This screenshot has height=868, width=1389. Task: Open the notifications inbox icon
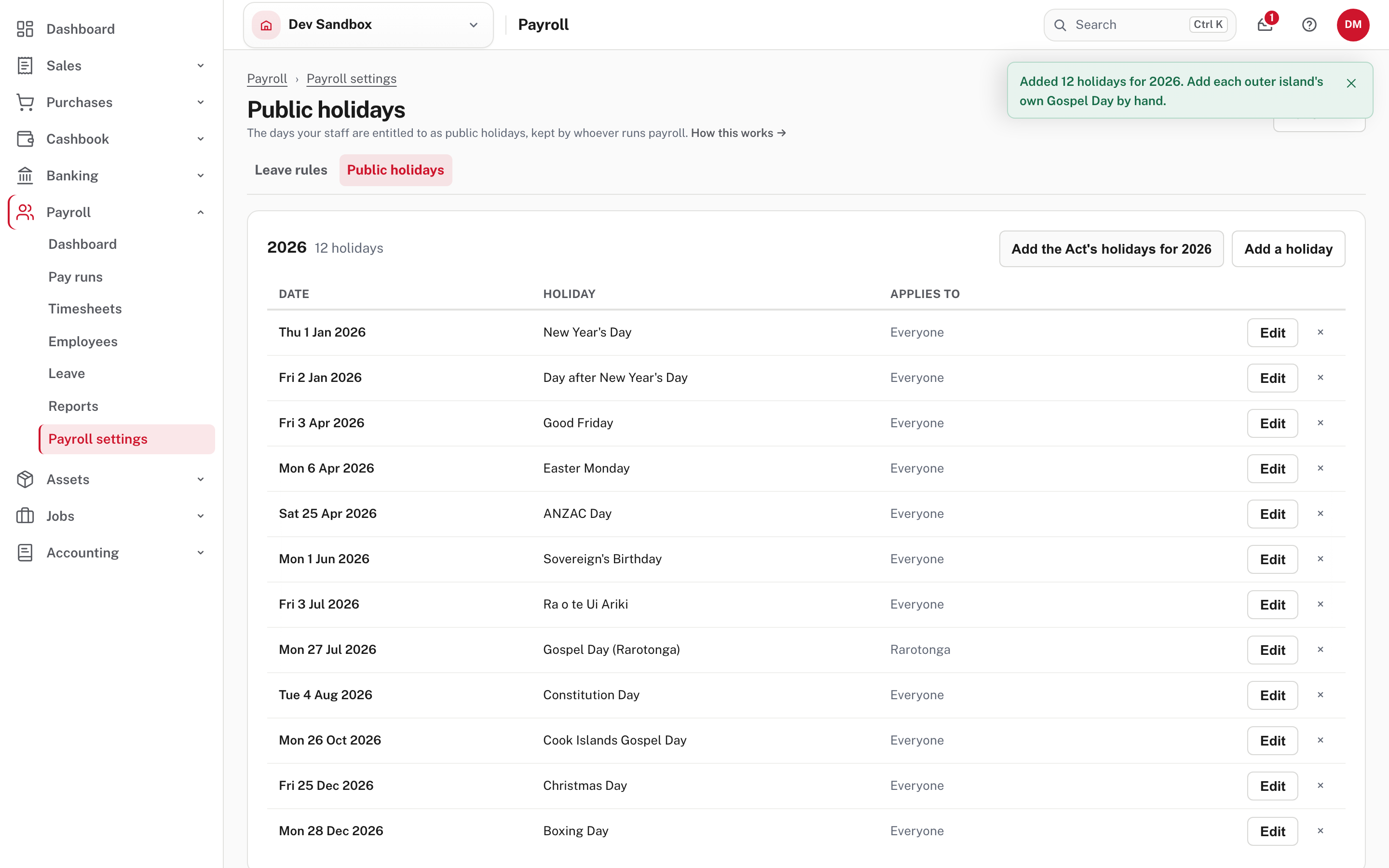pyautogui.click(x=1265, y=25)
